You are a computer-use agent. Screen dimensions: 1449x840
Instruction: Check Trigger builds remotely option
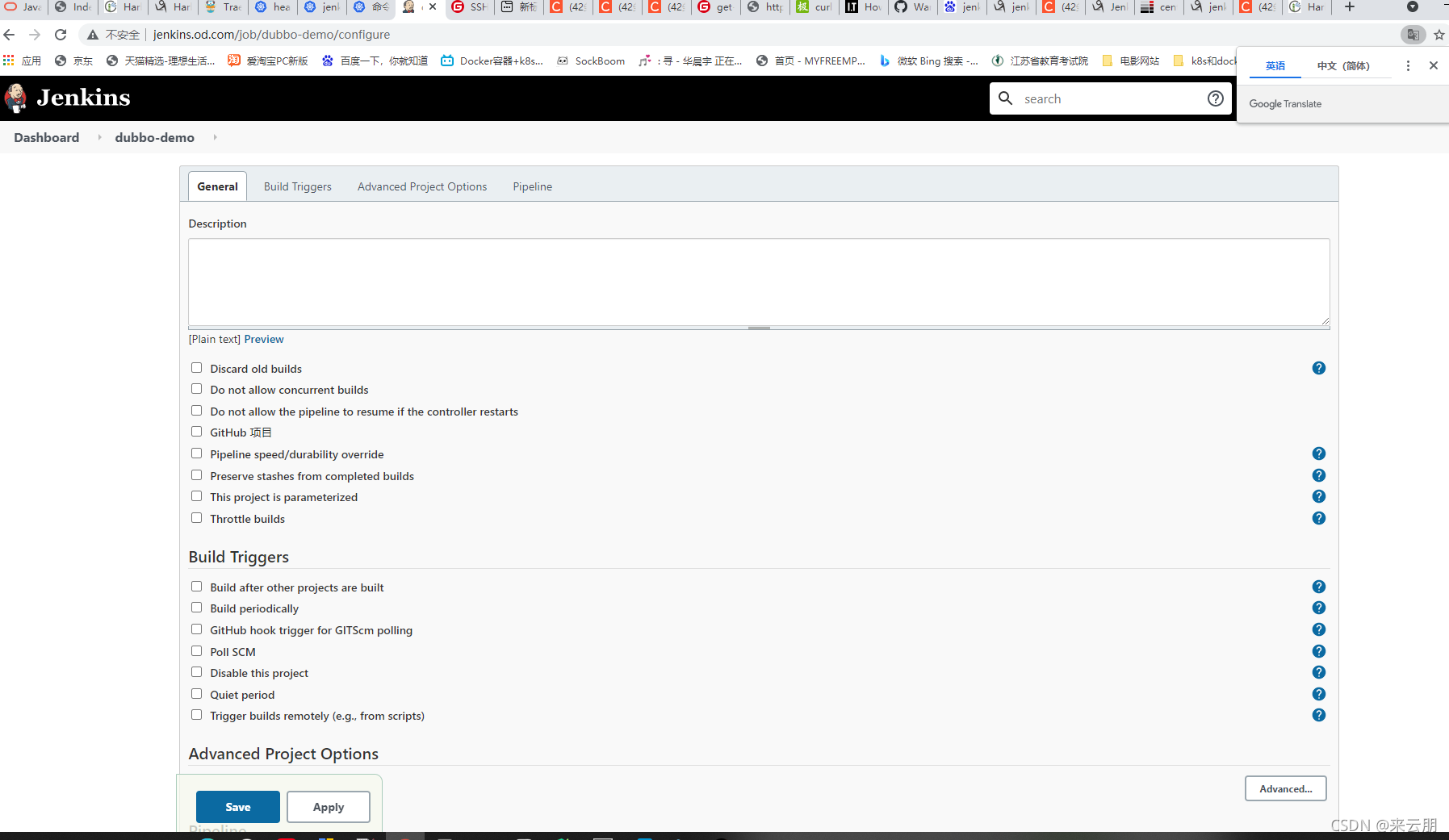click(196, 715)
